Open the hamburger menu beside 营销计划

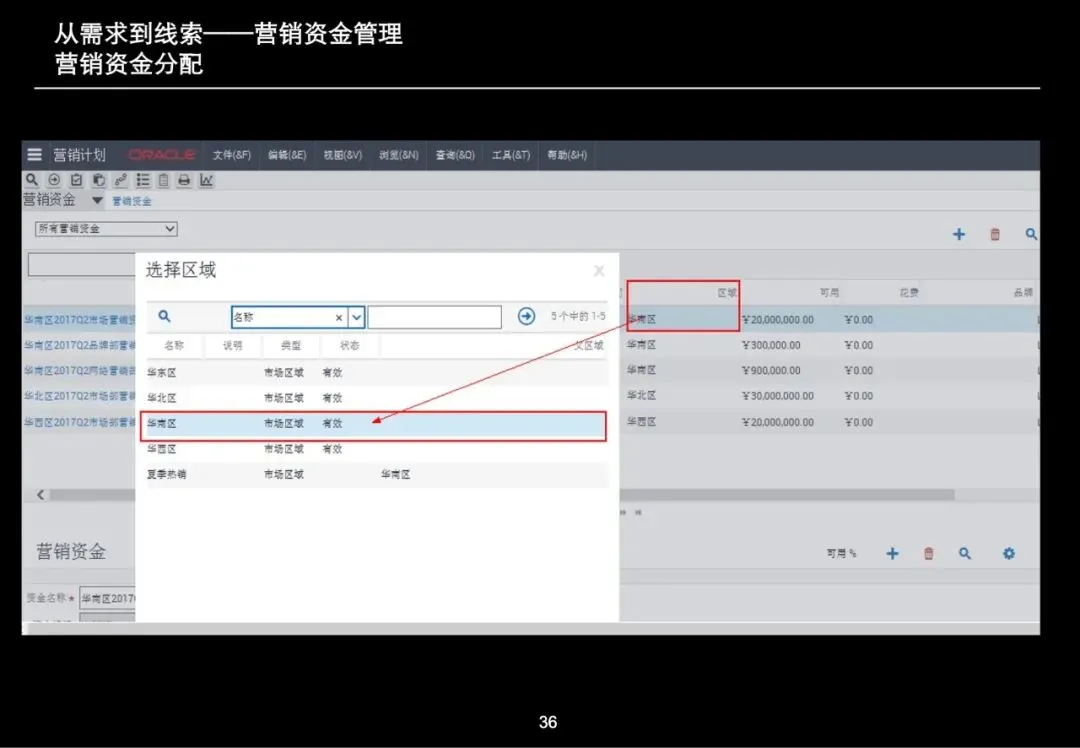[34, 154]
